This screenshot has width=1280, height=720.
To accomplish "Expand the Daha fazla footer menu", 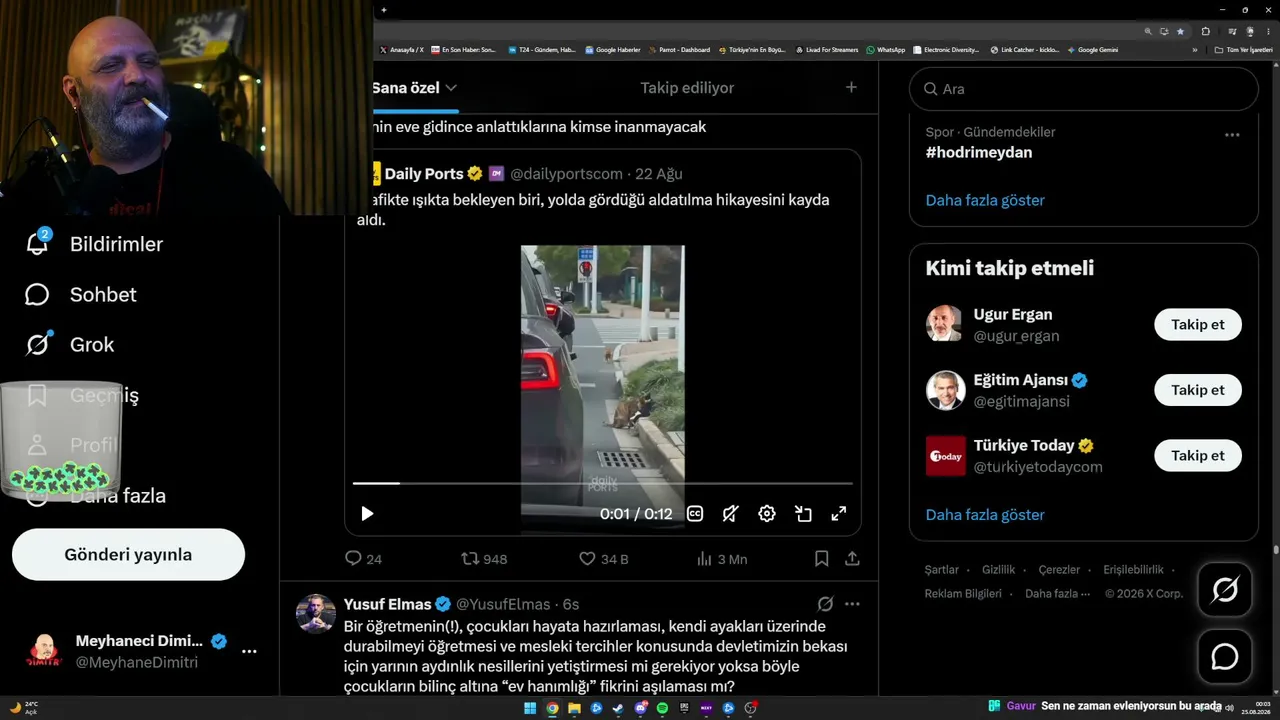I will [x=1057, y=594].
